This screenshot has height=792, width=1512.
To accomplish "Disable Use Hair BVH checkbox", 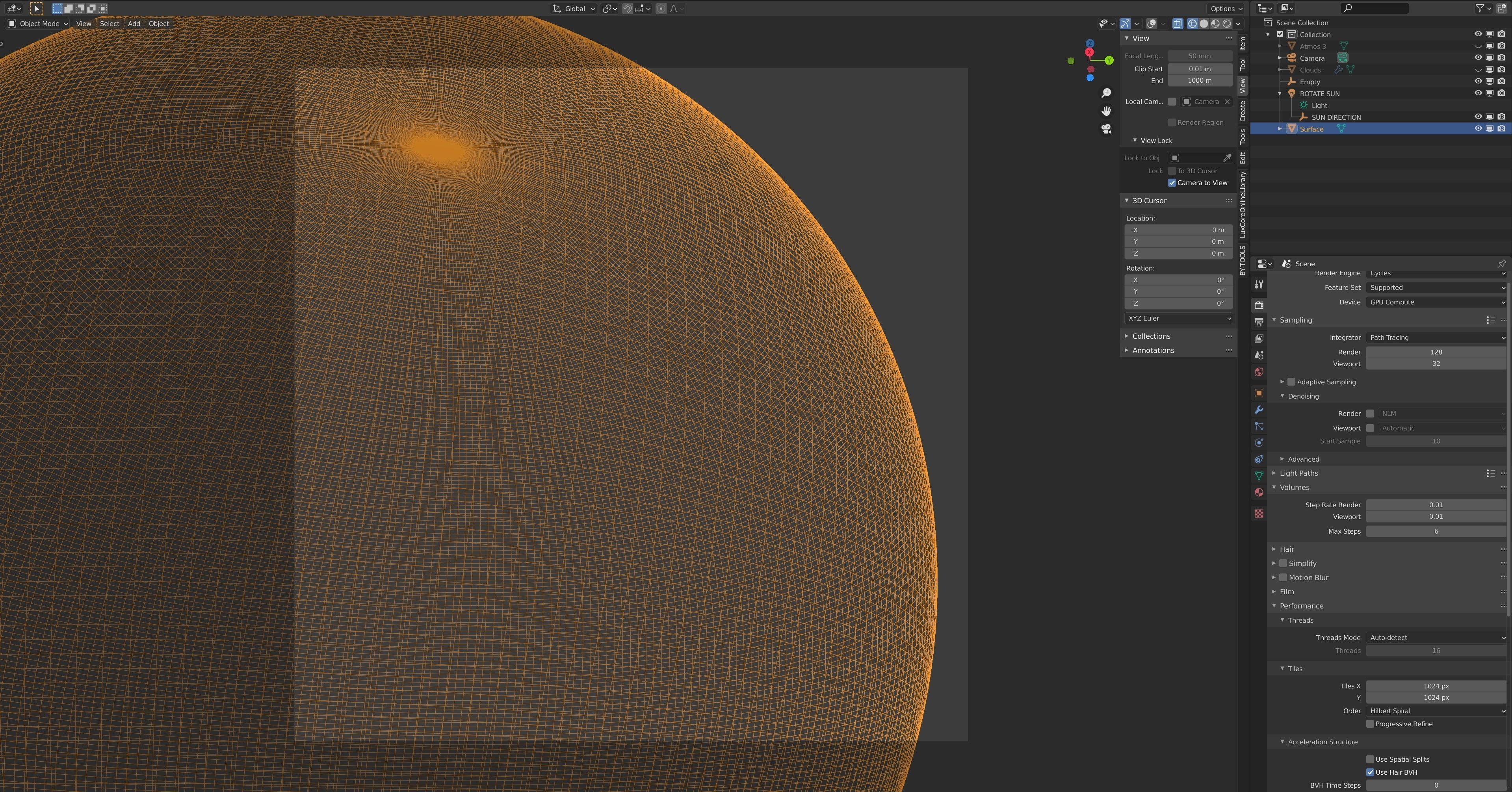I will pyautogui.click(x=1370, y=772).
